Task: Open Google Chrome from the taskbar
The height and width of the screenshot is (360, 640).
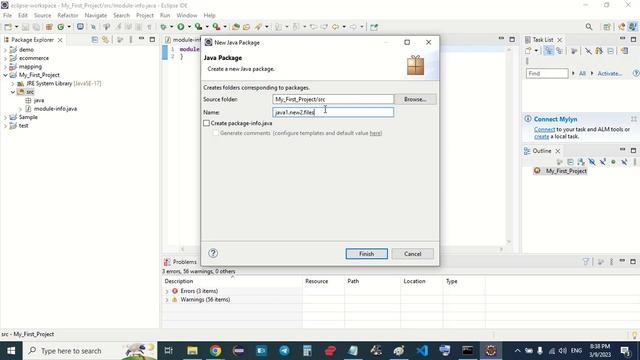Action: (216, 351)
